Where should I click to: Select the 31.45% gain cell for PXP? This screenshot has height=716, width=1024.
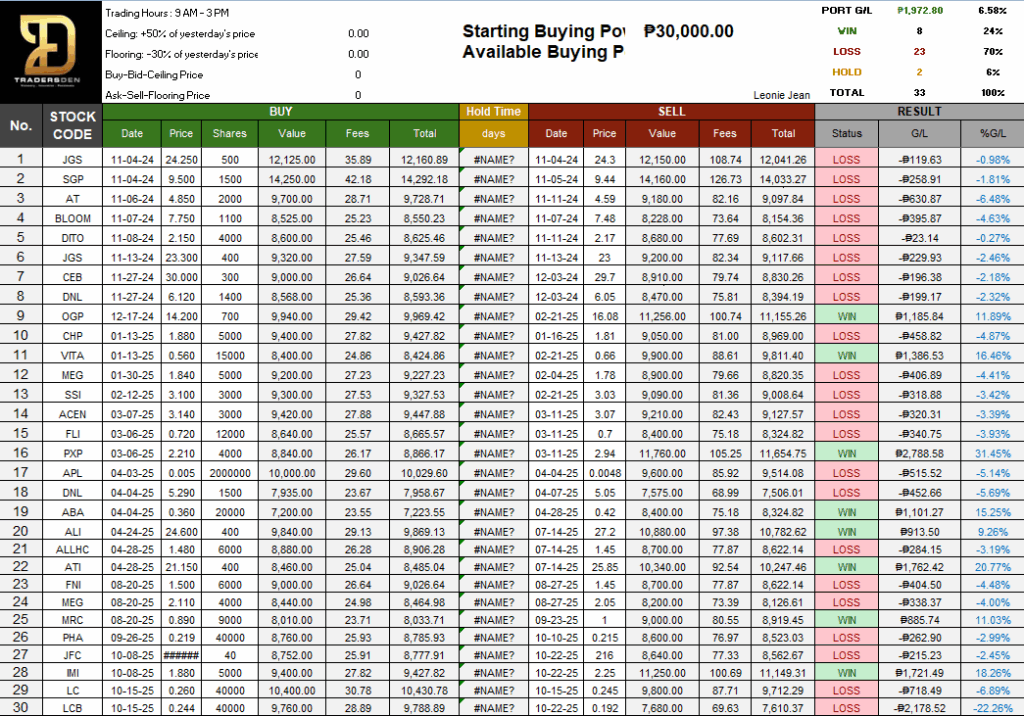pos(986,453)
